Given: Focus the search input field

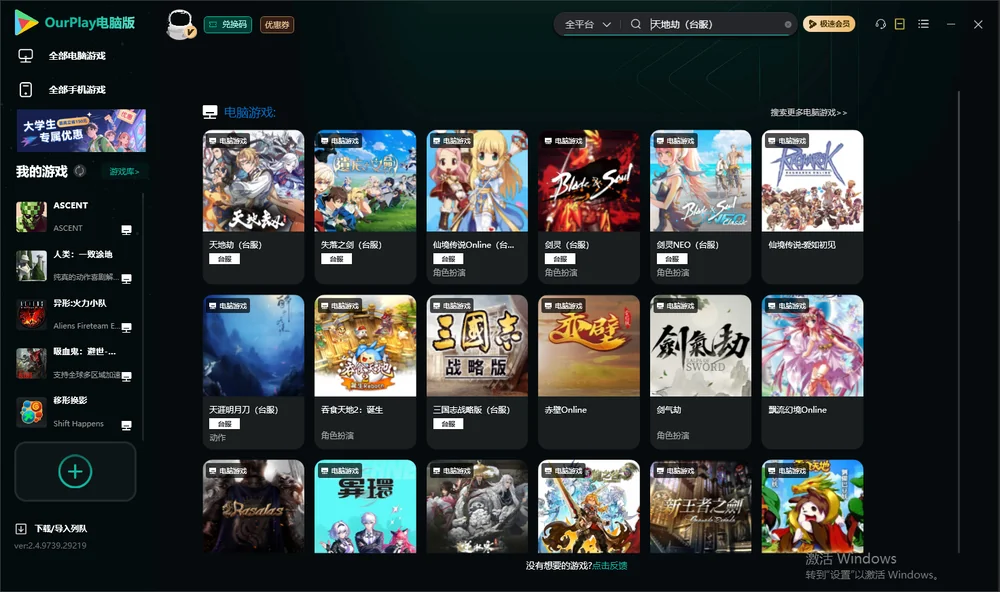Looking at the screenshot, I should 715,24.
